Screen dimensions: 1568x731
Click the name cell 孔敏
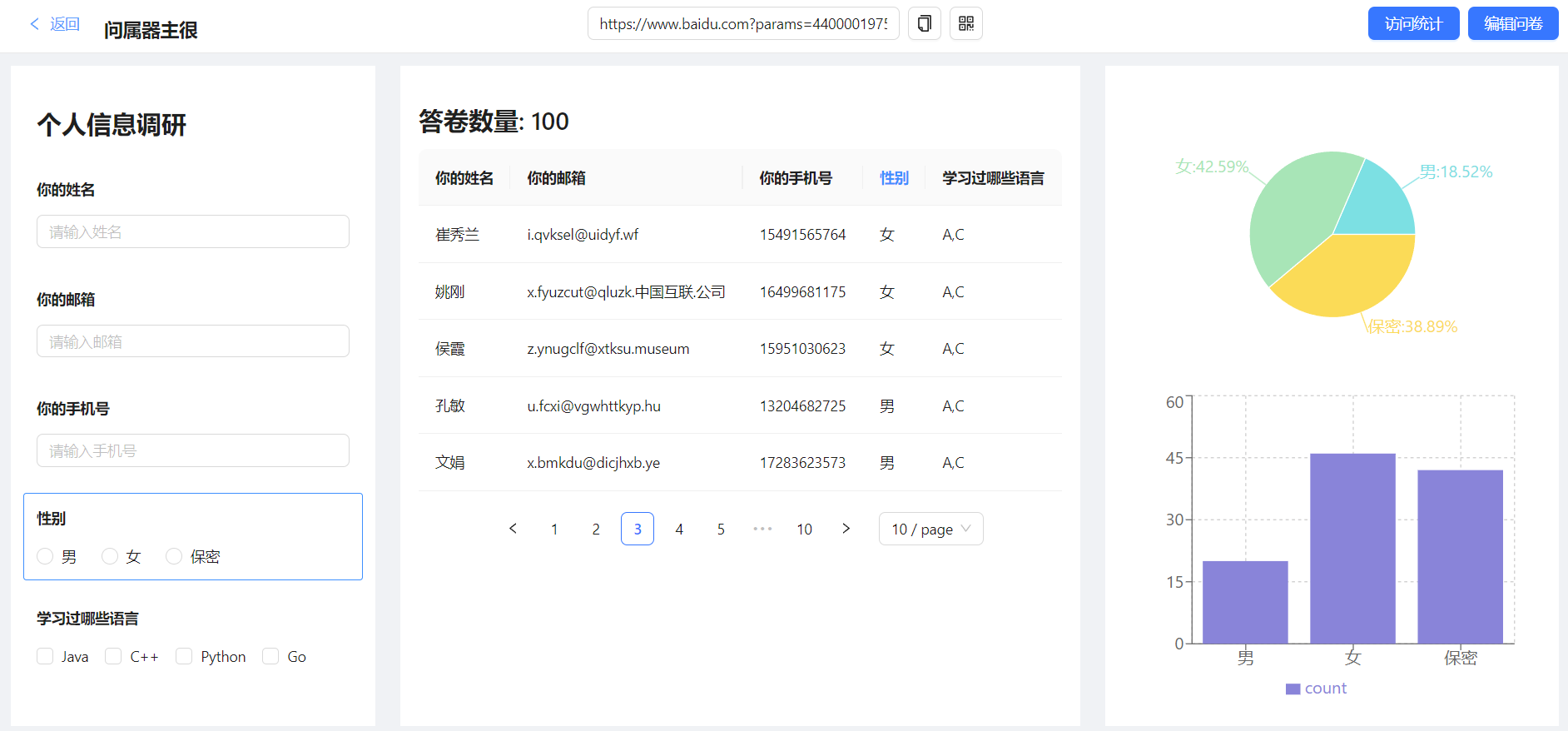pyautogui.click(x=449, y=406)
